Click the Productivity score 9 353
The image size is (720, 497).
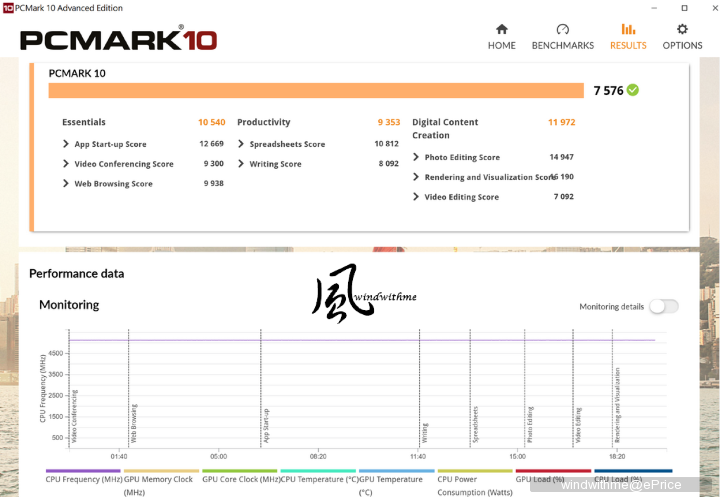click(x=389, y=122)
